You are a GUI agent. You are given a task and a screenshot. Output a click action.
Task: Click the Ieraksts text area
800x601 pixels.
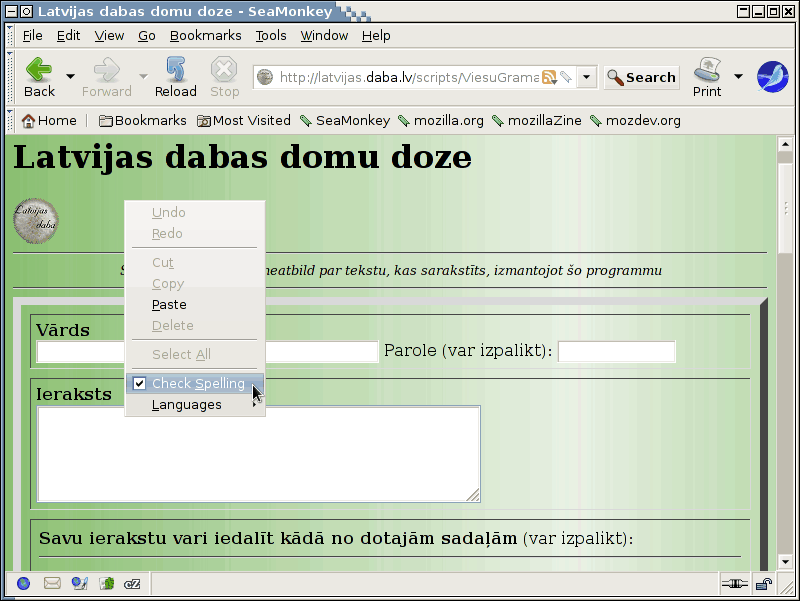[x=259, y=454]
